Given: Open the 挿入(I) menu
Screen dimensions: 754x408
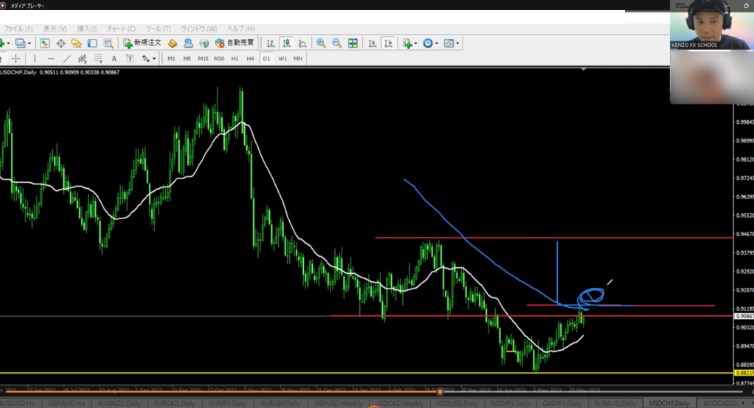Looking at the screenshot, I should (87, 29).
